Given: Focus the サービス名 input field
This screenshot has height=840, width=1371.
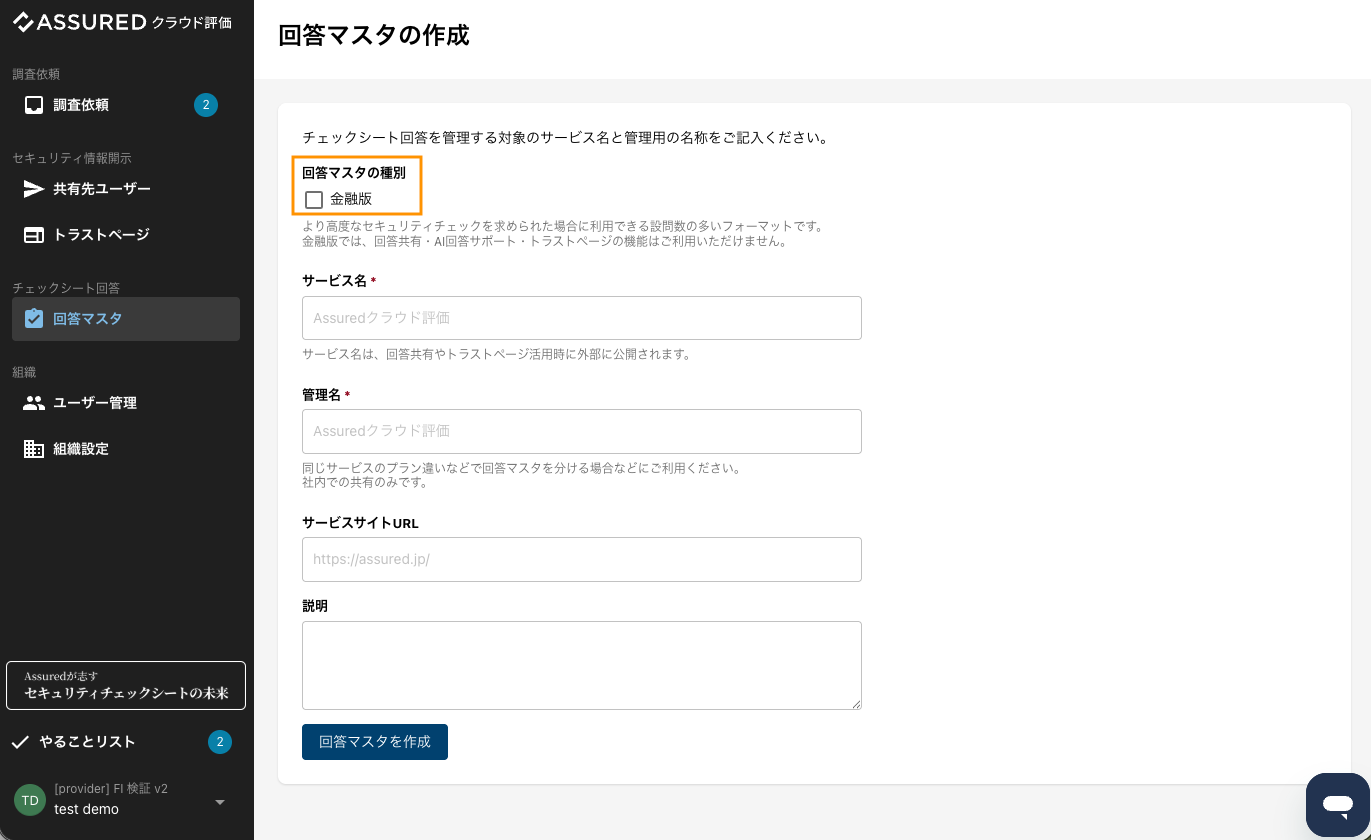Looking at the screenshot, I should pos(582,318).
